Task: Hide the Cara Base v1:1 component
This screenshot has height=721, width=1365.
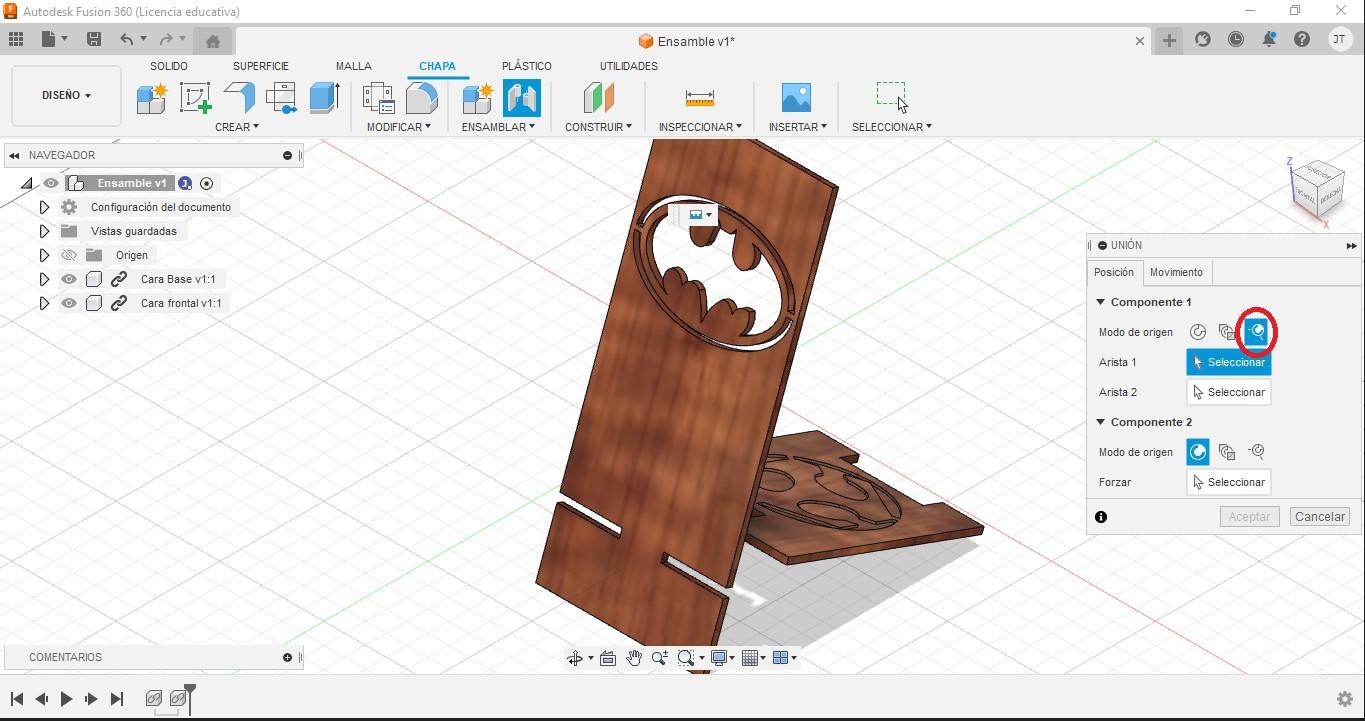Action: pyautogui.click(x=68, y=279)
